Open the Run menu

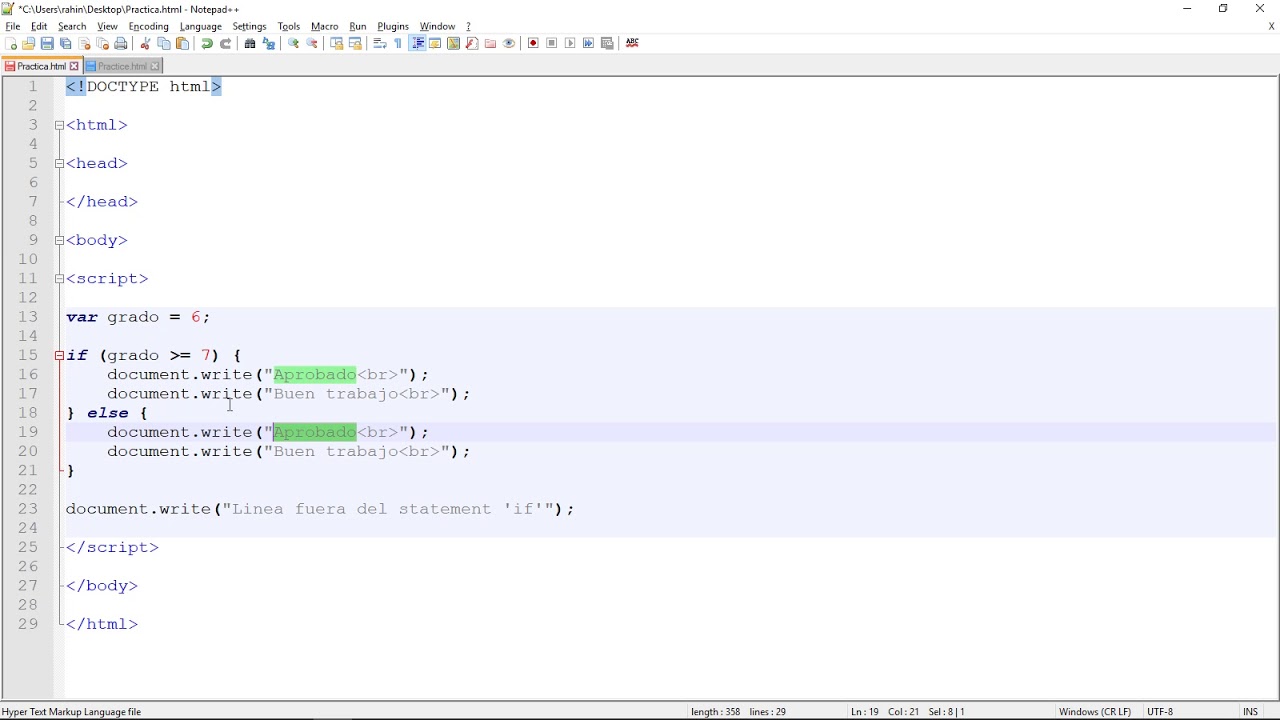pyautogui.click(x=358, y=26)
